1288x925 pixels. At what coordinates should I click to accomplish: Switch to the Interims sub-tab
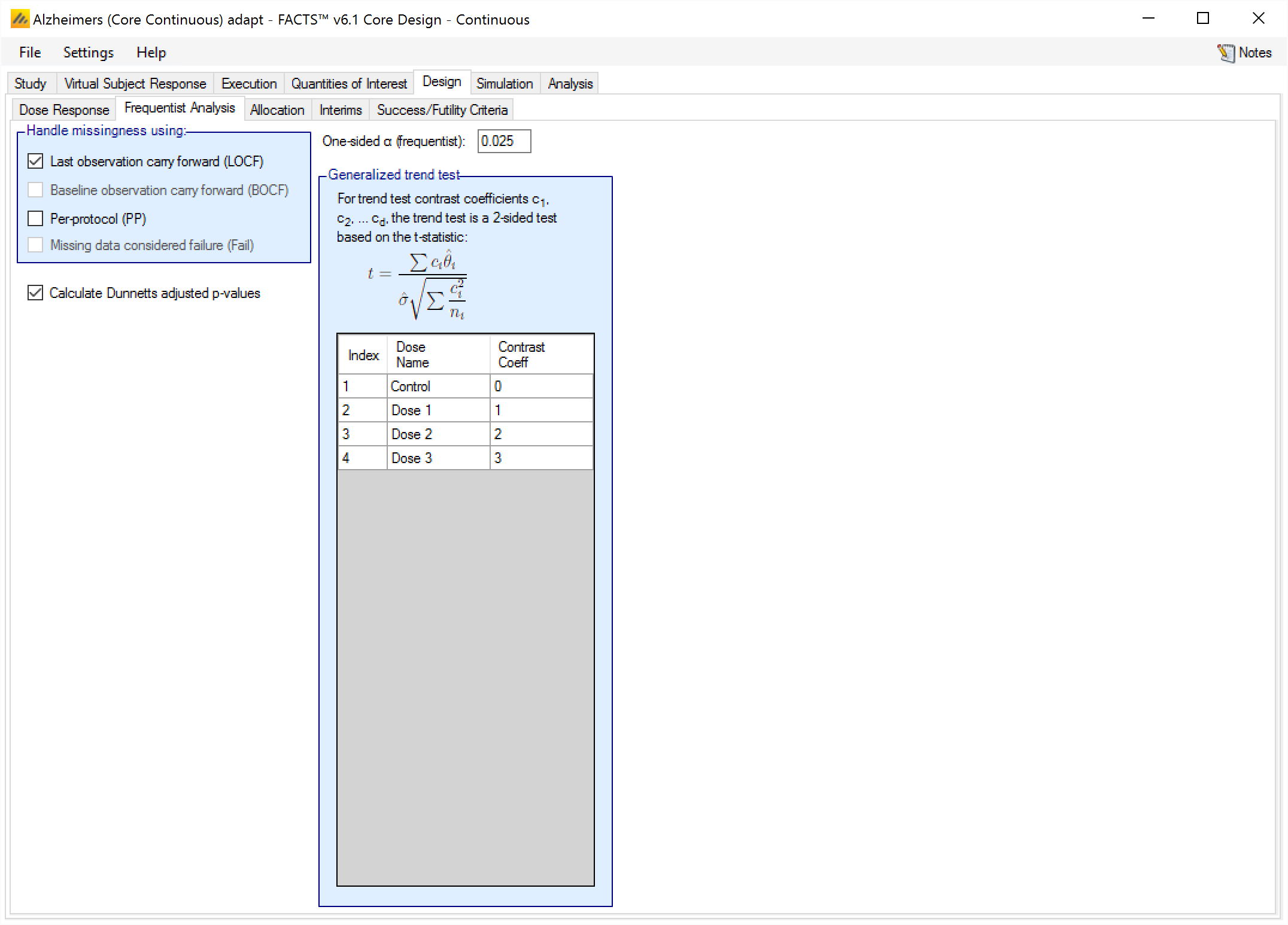[x=341, y=110]
